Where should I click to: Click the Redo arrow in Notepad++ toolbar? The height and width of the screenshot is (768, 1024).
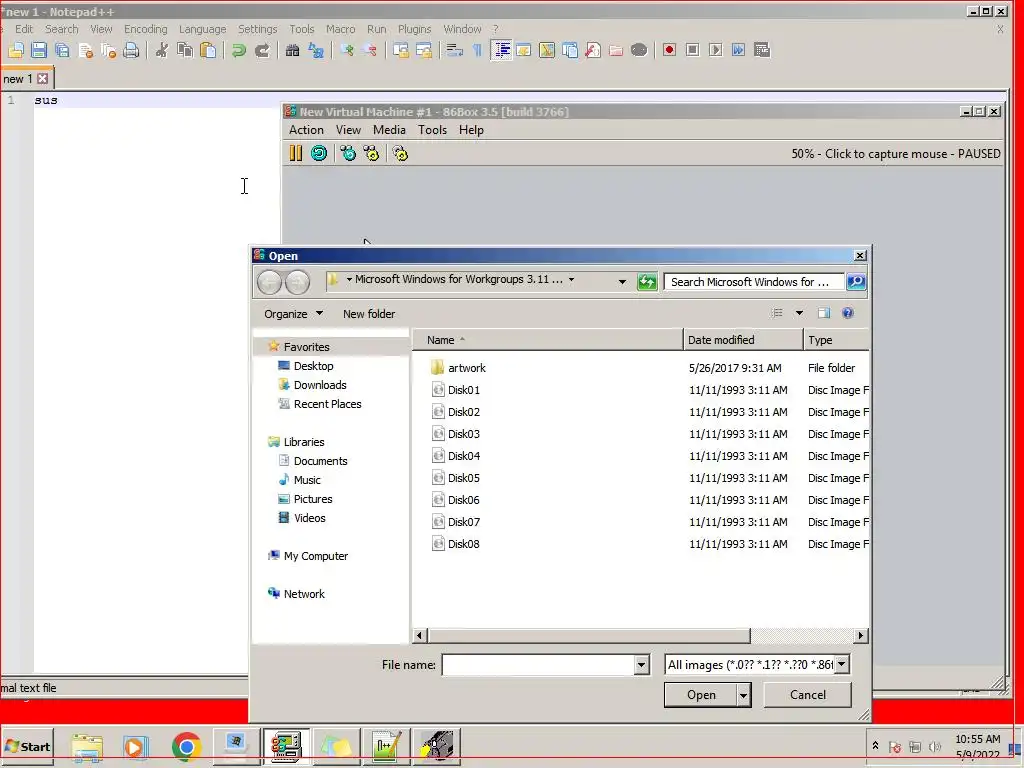click(x=262, y=50)
